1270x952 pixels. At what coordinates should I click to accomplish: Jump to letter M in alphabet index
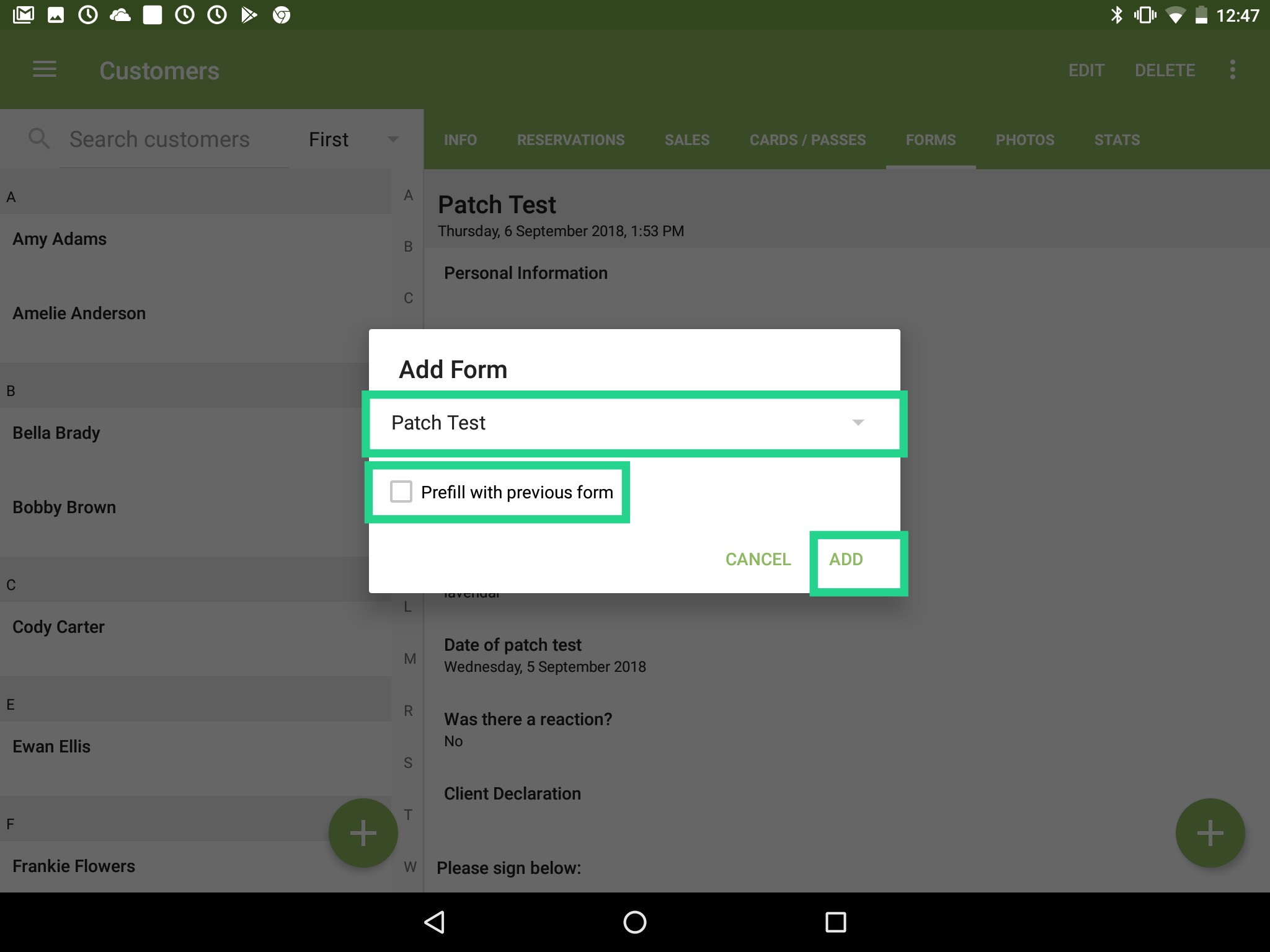point(409,658)
